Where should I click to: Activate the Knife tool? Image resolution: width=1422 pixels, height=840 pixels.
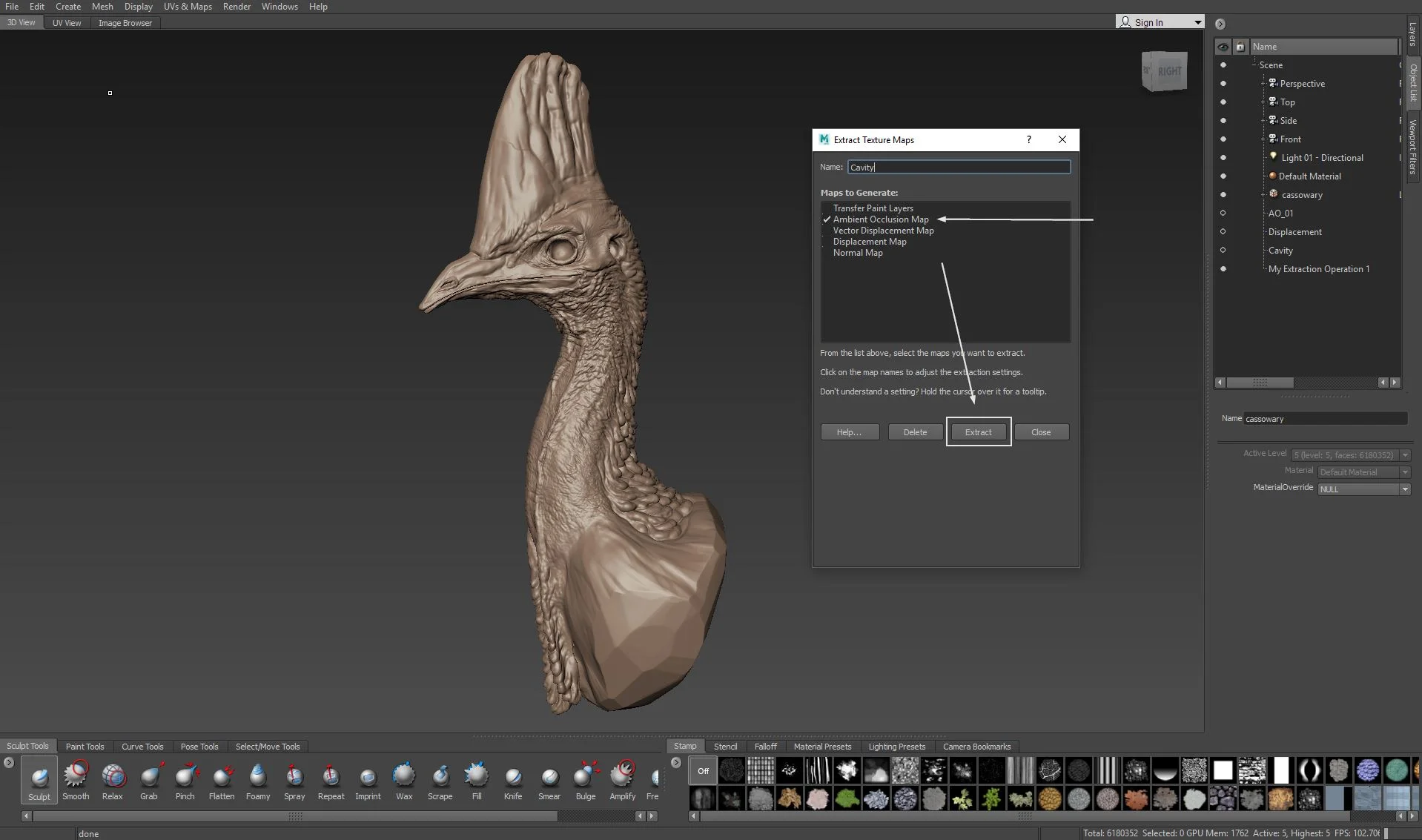click(513, 778)
